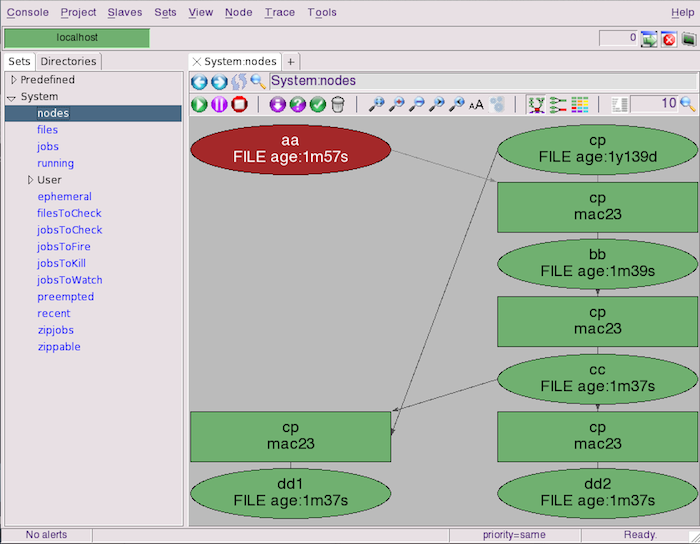The width and height of the screenshot is (700, 544).
Task: Switch to the Directories tab
Action: tap(68, 61)
